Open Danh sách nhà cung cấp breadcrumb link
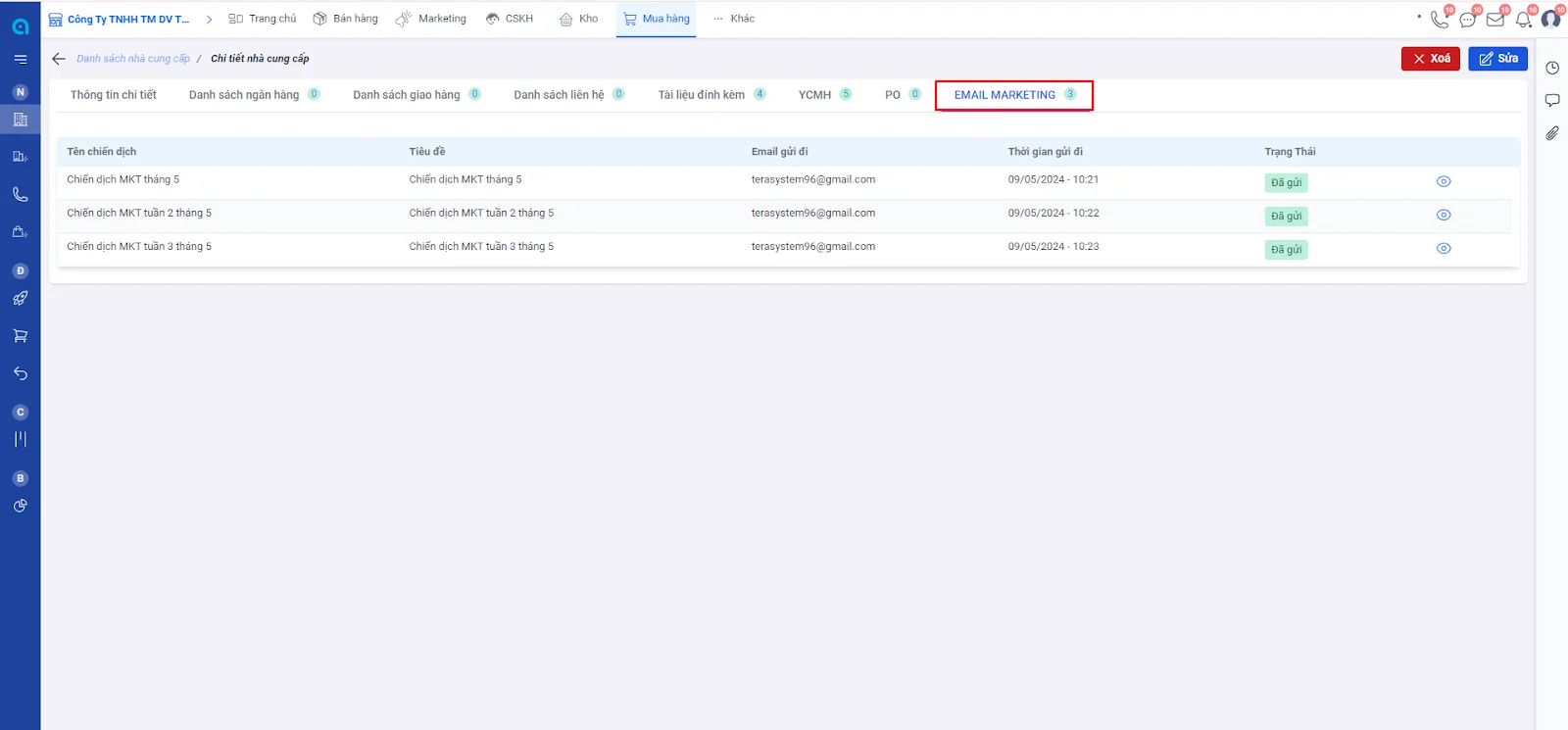The height and width of the screenshot is (730, 1568). point(133,59)
